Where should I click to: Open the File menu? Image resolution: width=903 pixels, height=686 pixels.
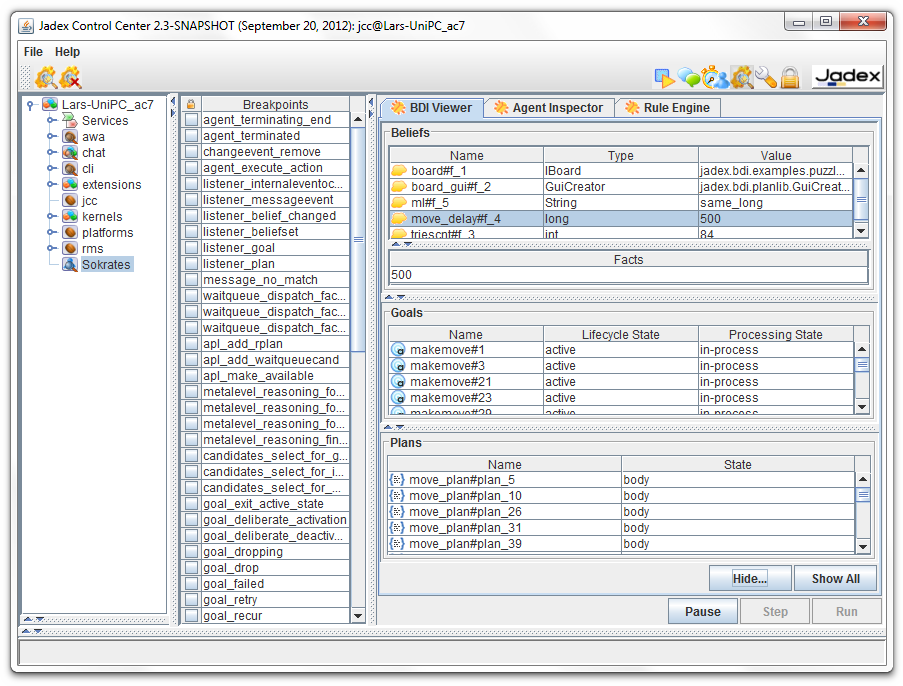(x=32, y=51)
